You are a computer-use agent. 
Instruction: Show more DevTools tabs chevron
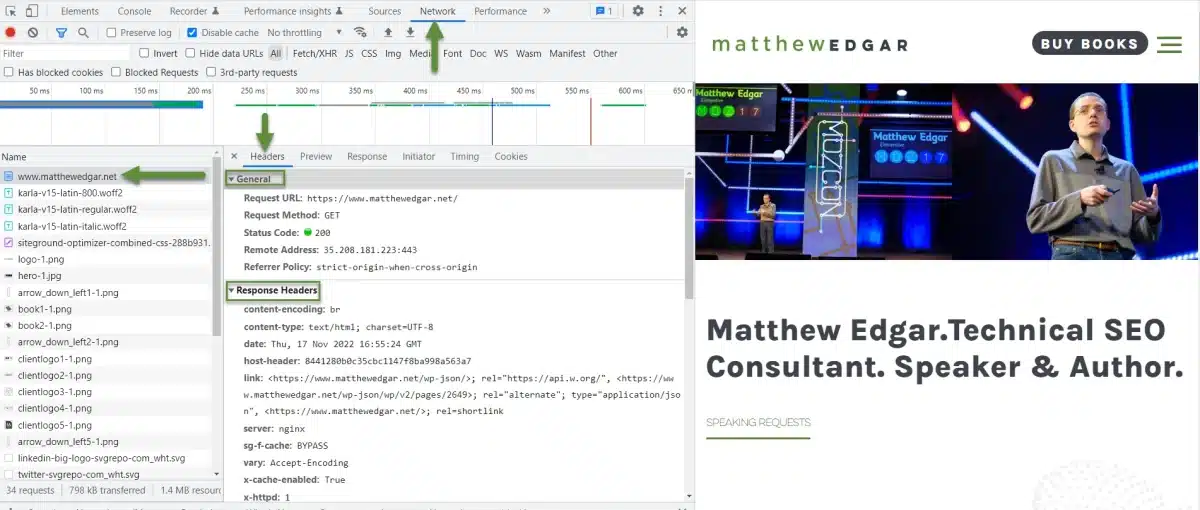pos(546,11)
